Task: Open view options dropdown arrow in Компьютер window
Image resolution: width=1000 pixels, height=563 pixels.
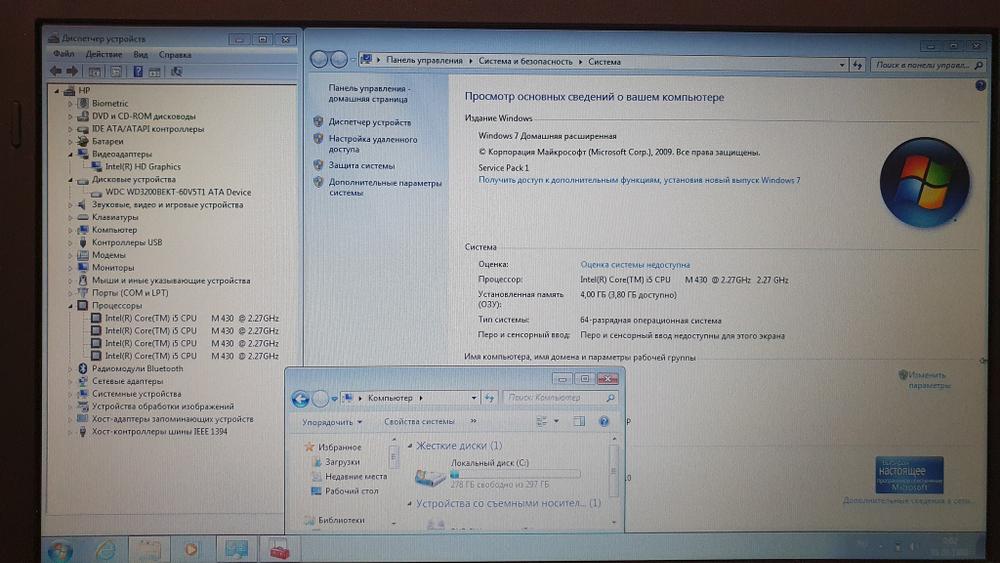Action: point(556,421)
